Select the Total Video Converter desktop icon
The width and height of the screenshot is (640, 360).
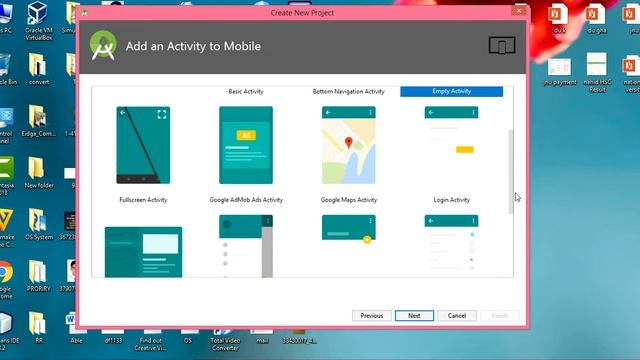[225, 340]
